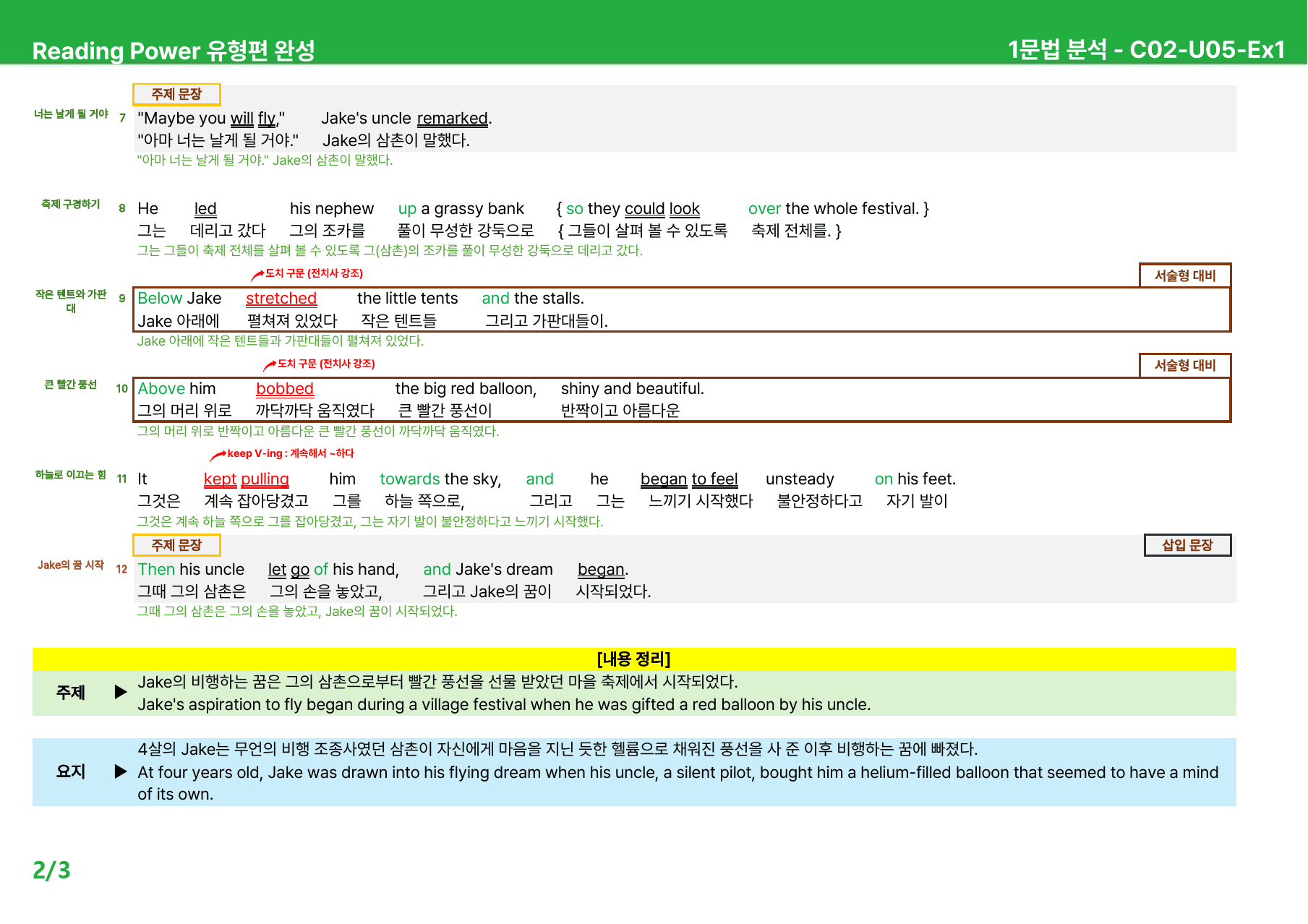Viewport: 1308px width, 924px height.
Task: Click the note '도치 구문 (전치사 강조)' above sentence 9
Action: tap(314, 273)
